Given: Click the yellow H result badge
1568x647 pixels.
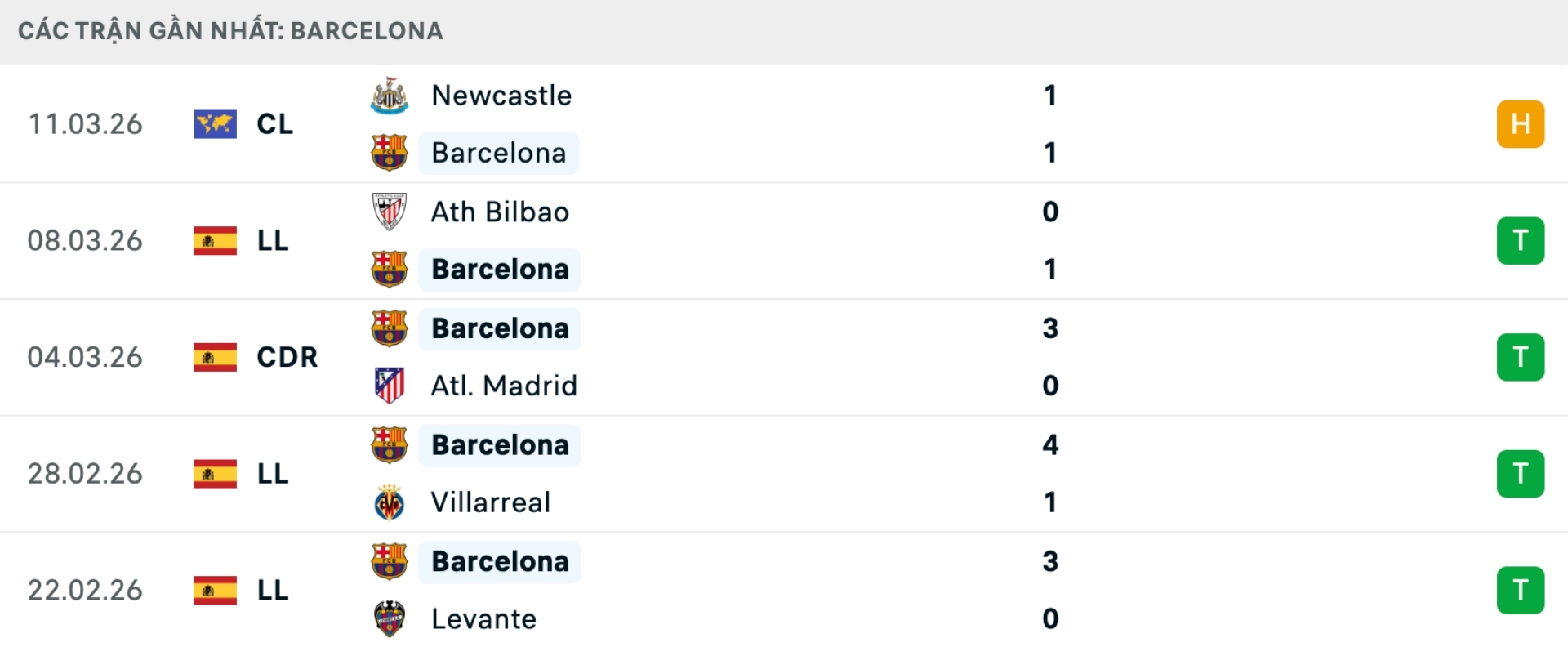Looking at the screenshot, I should pyautogui.click(x=1521, y=123).
